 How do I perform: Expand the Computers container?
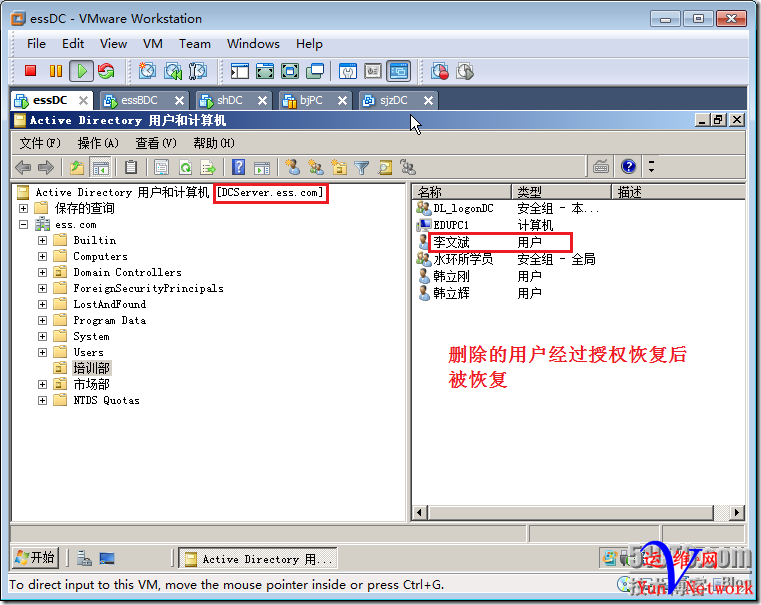point(43,257)
